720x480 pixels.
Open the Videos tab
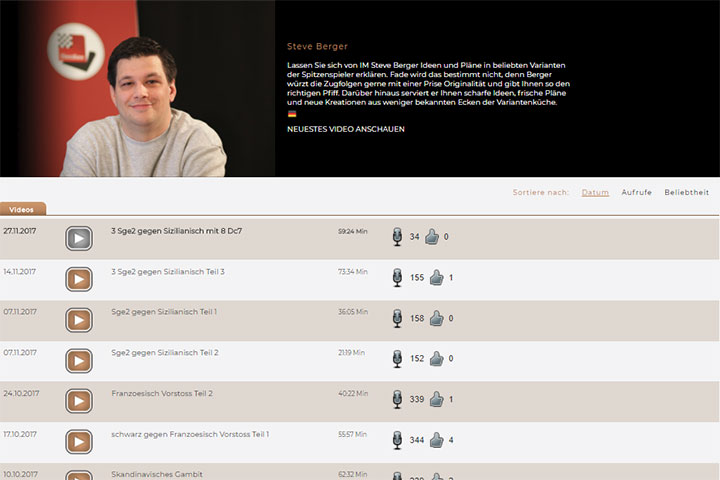tap(22, 210)
